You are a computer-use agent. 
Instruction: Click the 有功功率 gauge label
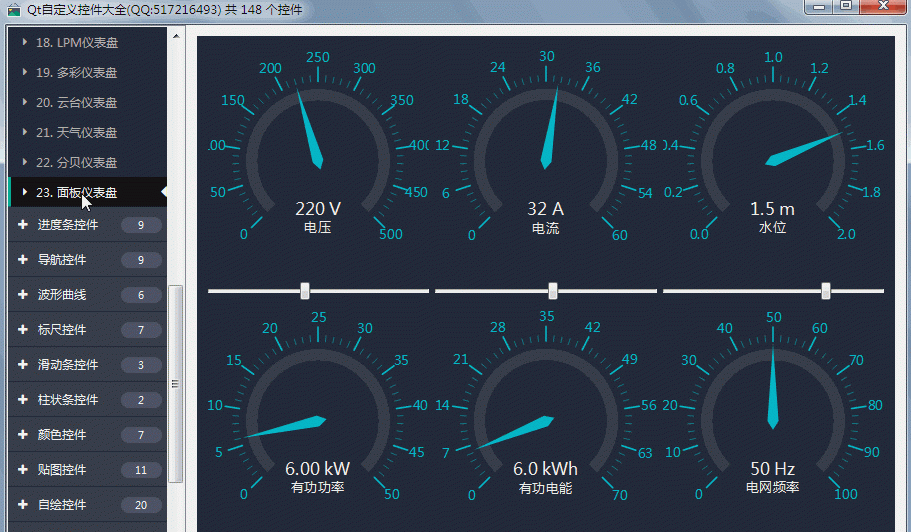pyautogui.click(x=318, y=487)
